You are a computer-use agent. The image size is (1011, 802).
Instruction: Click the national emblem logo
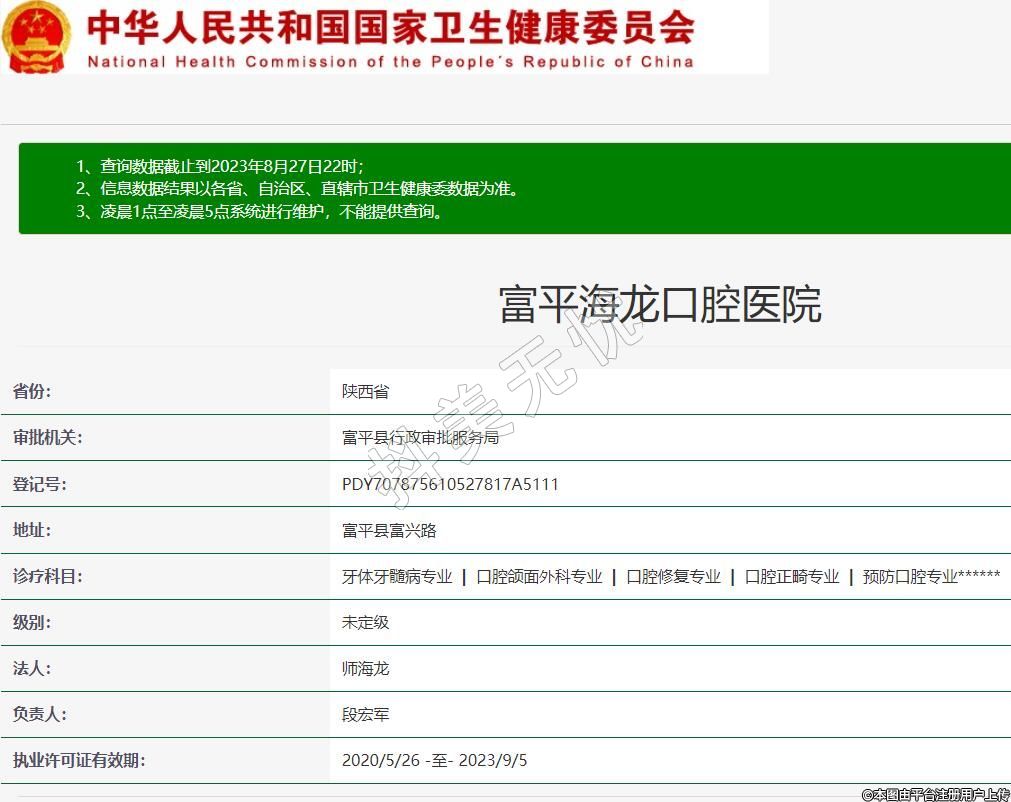(x=37, y=37)
